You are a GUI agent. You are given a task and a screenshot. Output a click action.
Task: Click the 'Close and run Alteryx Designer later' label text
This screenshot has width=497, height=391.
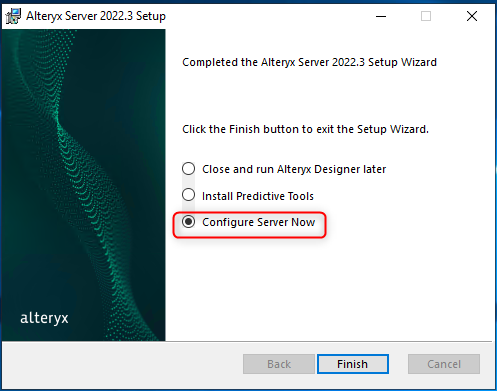pos(294,169)
